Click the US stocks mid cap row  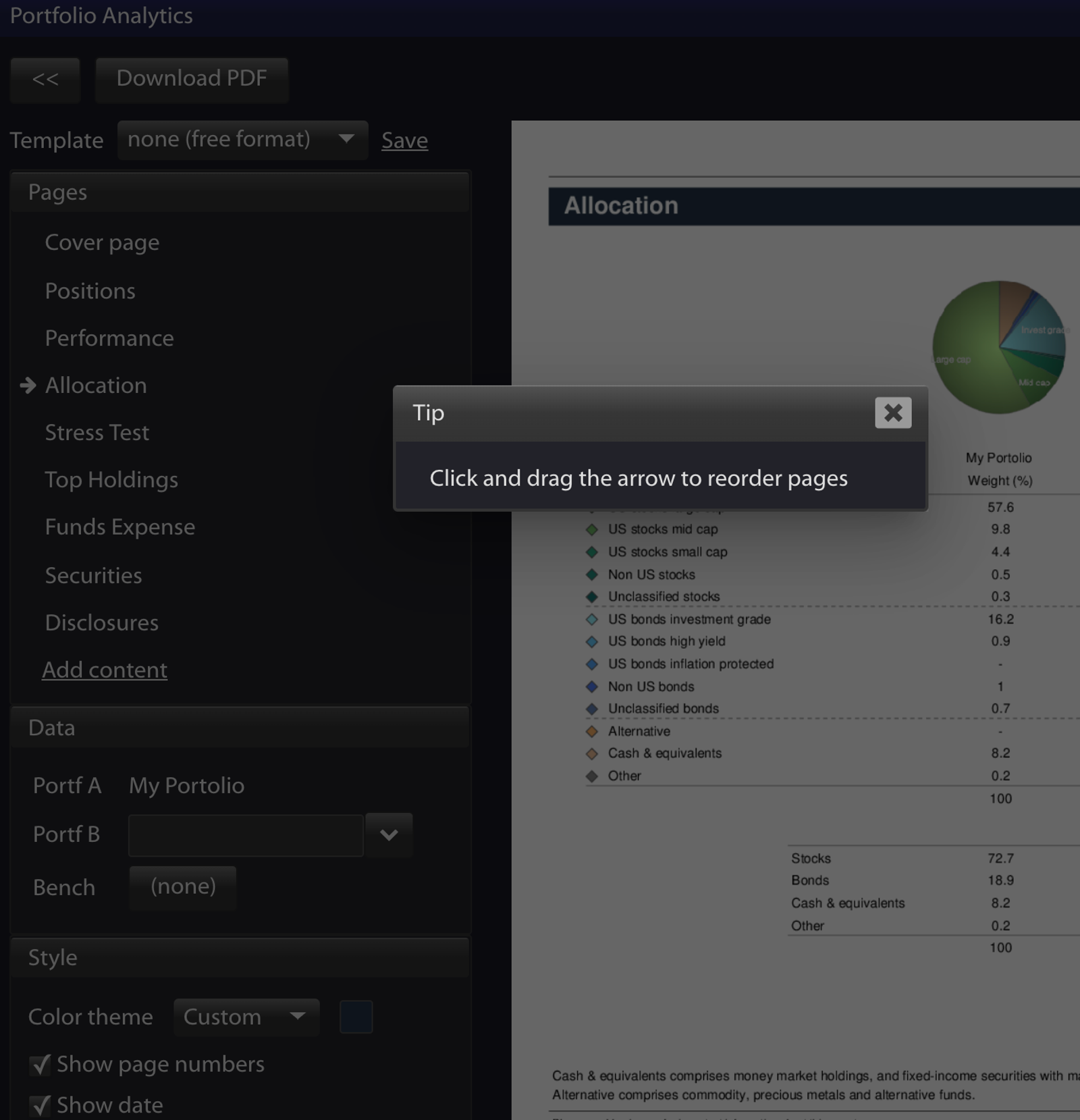(x=832, y=529)
